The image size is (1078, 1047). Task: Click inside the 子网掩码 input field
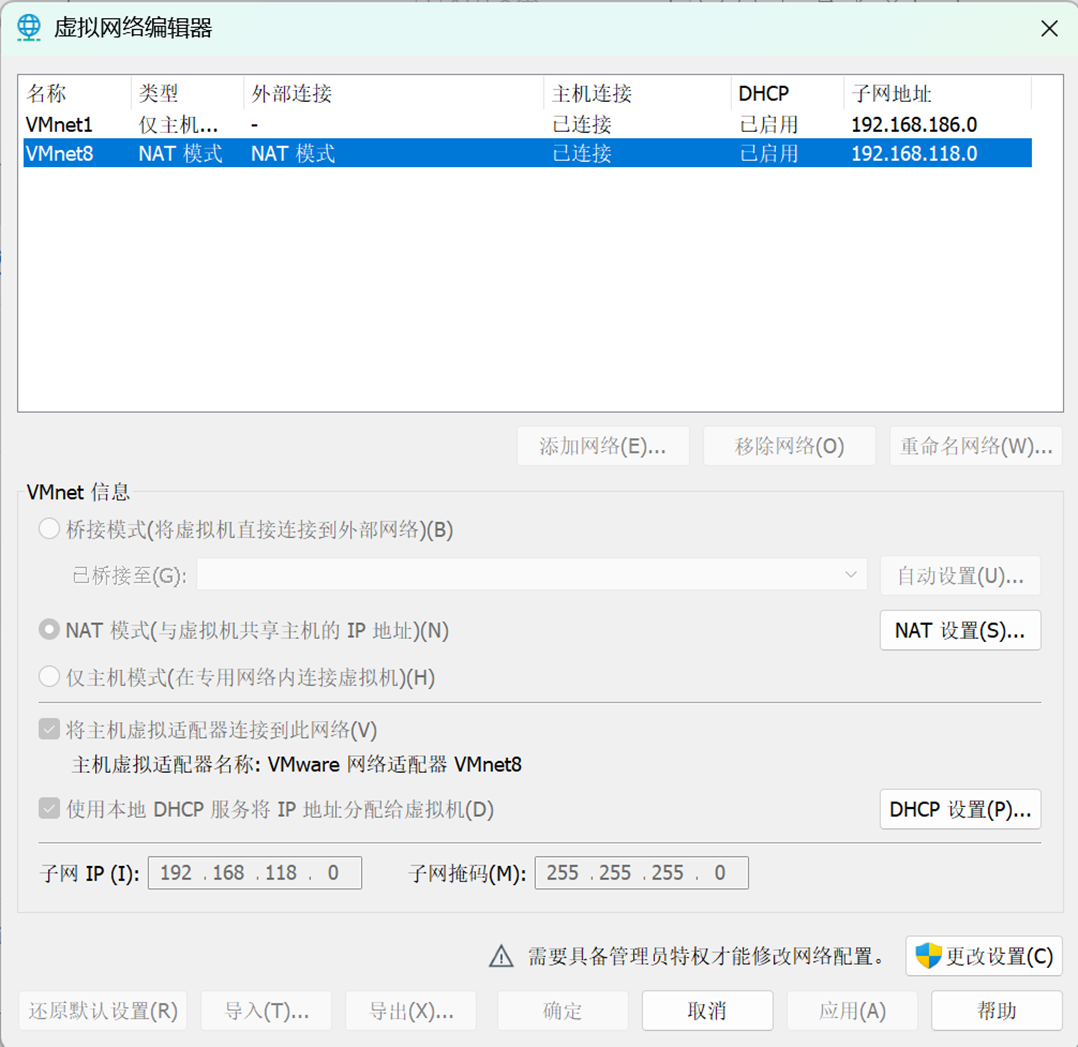(641, 872)
